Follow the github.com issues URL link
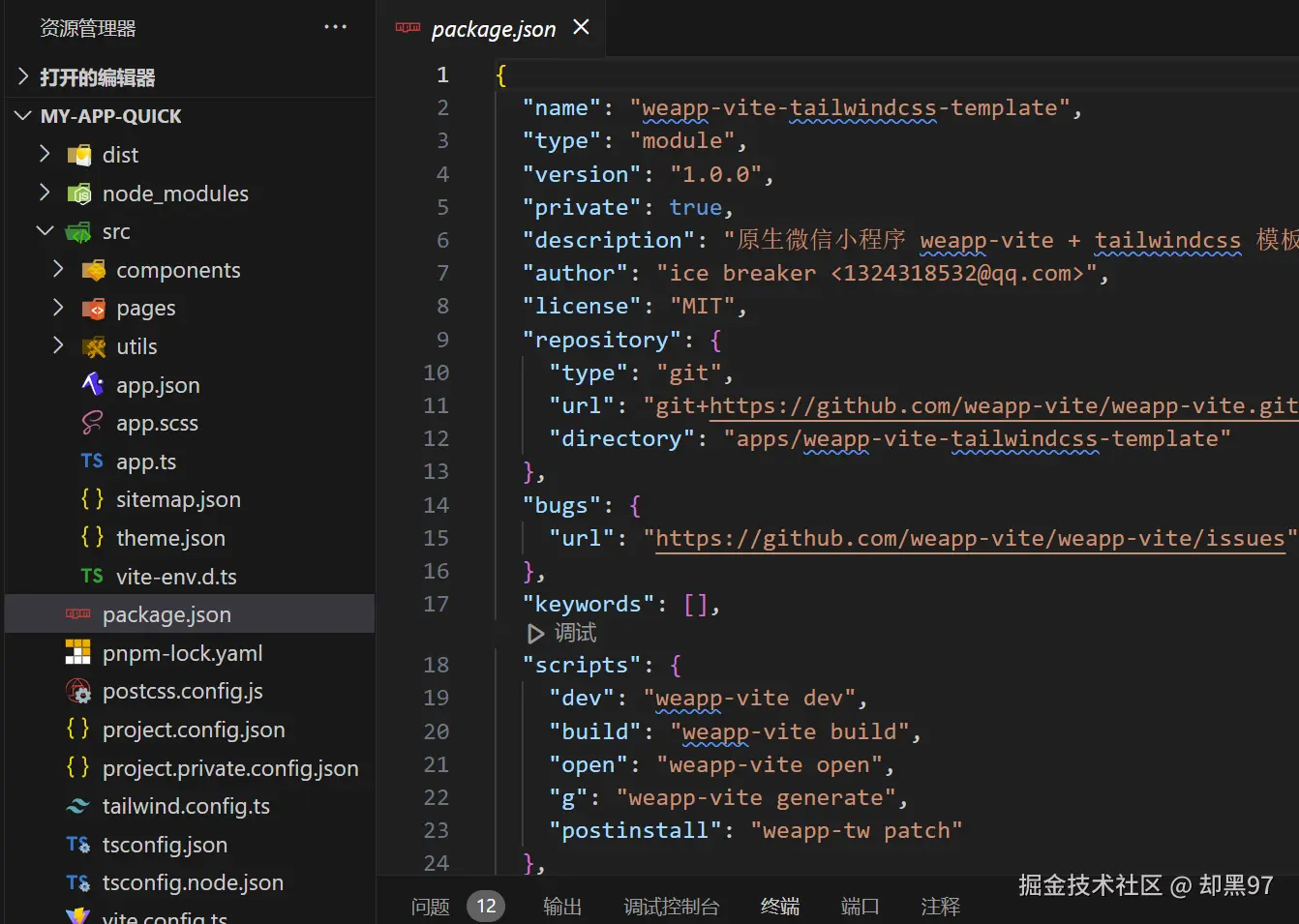Screen dimensions: 1299x924 [970, 539]
